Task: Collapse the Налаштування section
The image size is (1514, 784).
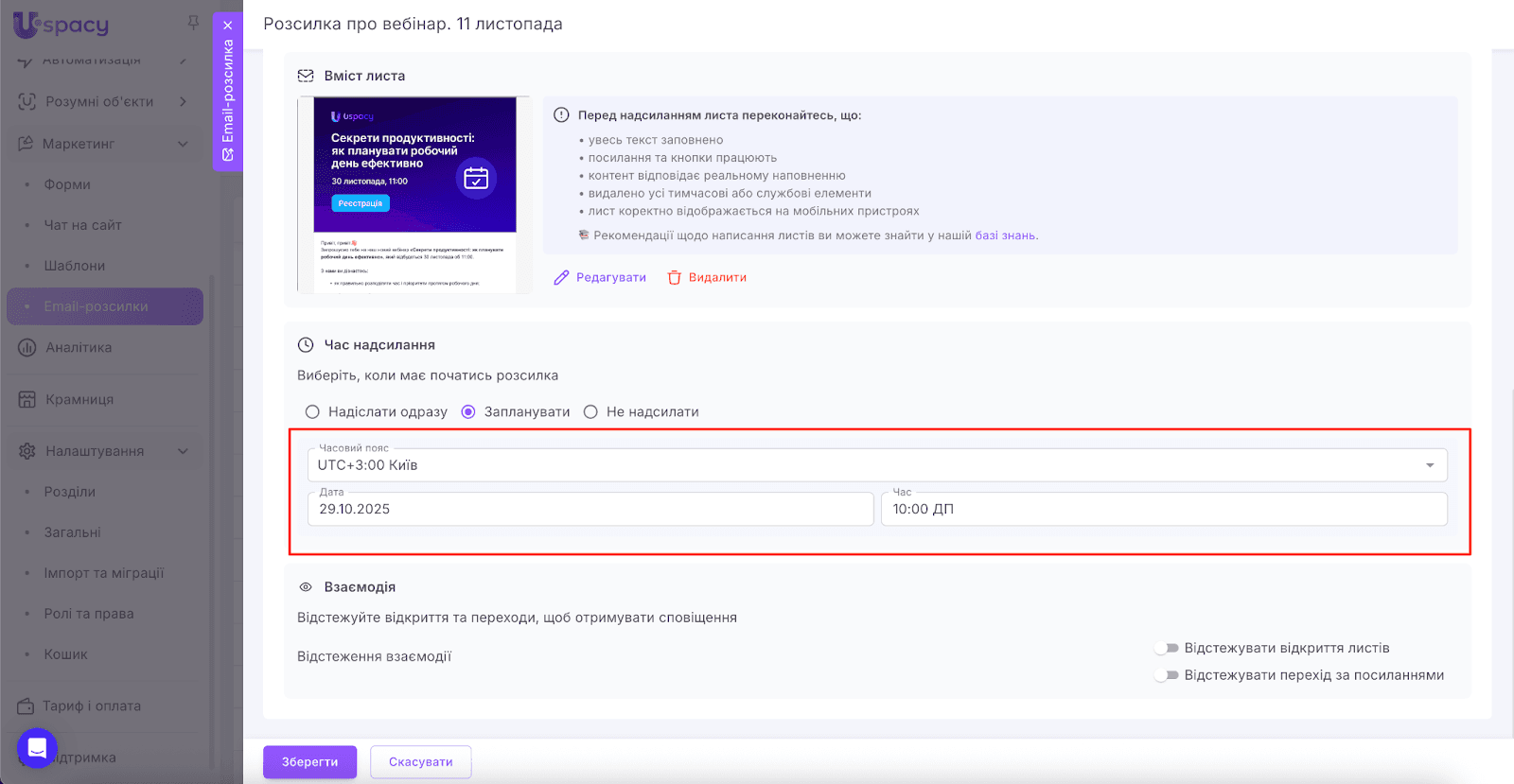Action: [184, 450]
